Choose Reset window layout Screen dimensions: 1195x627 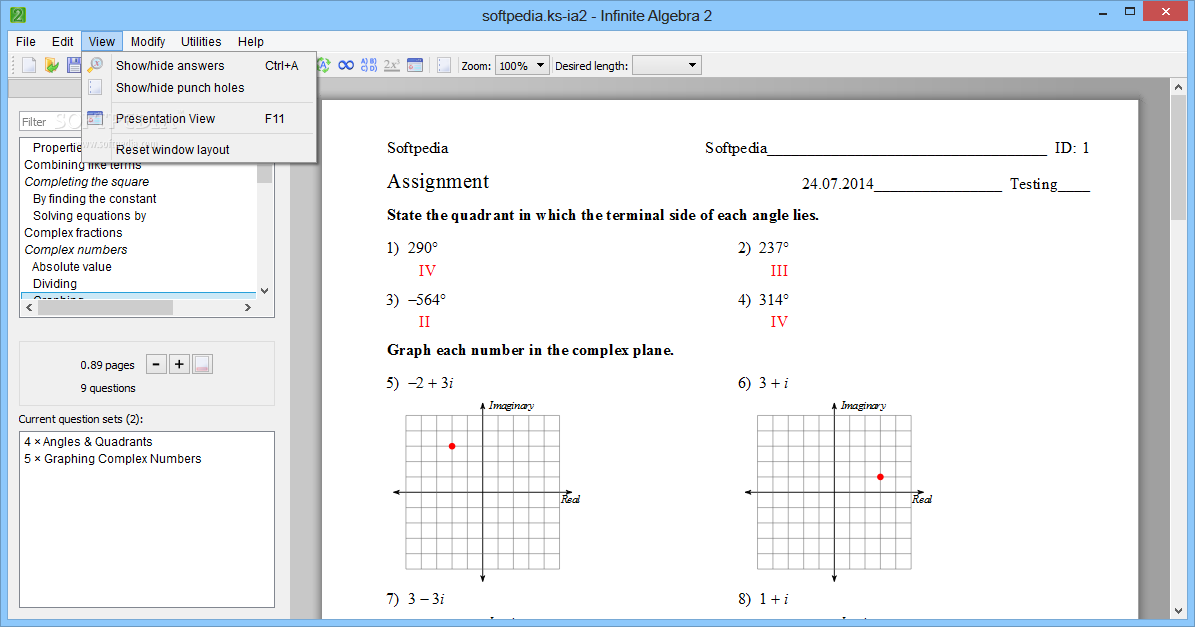(x=200, y=149)
